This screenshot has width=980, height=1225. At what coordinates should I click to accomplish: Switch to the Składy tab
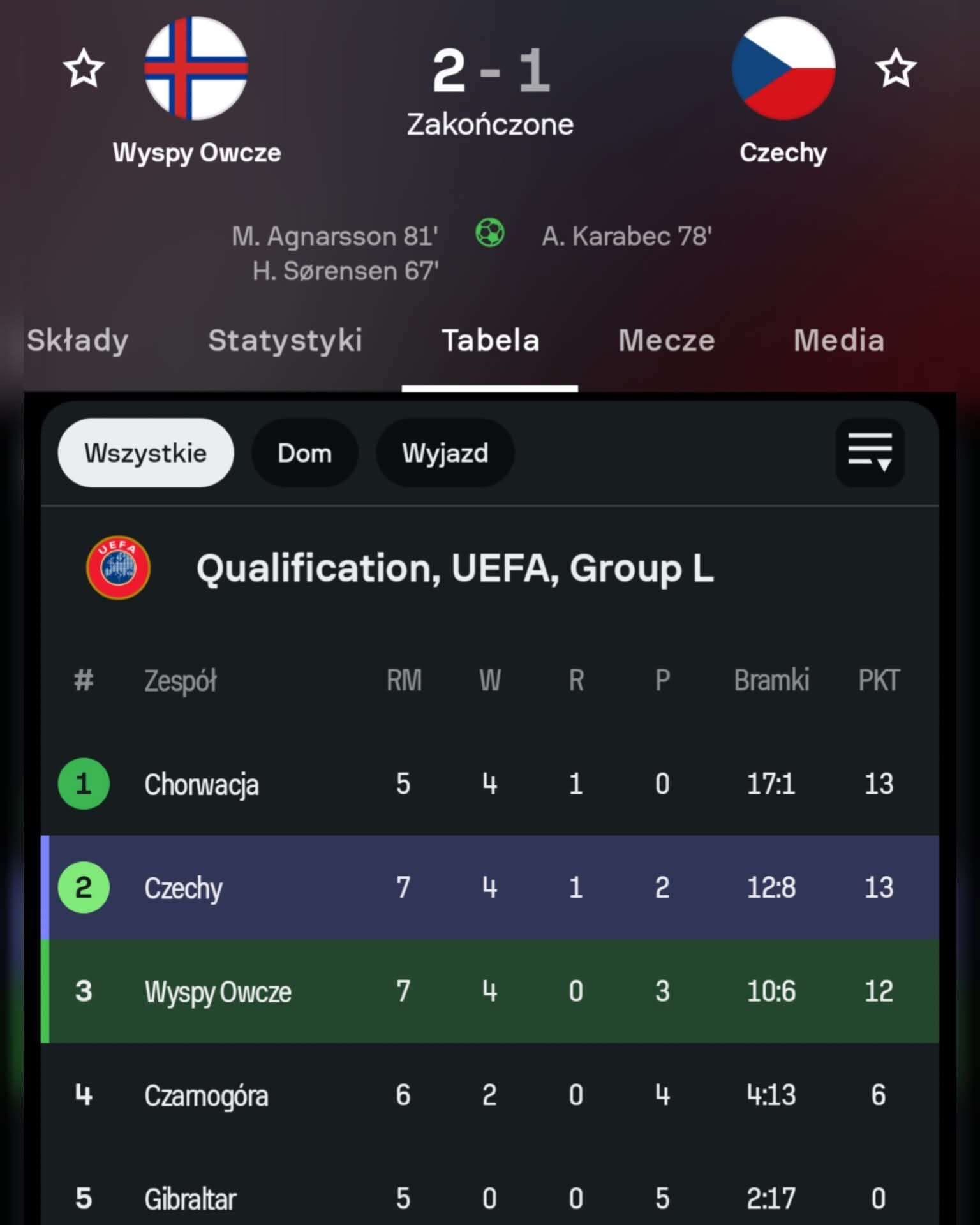[78, 340]
